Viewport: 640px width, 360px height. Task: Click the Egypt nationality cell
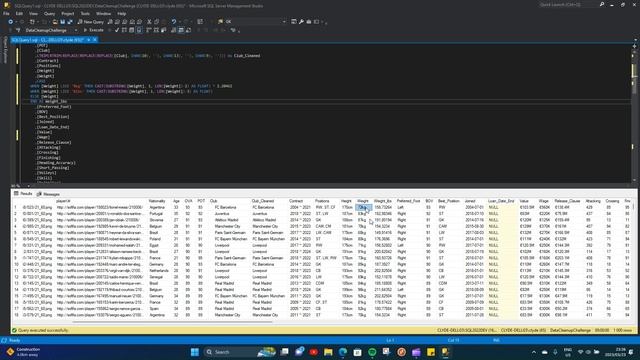pyautogui.click(x=153, y=245)
